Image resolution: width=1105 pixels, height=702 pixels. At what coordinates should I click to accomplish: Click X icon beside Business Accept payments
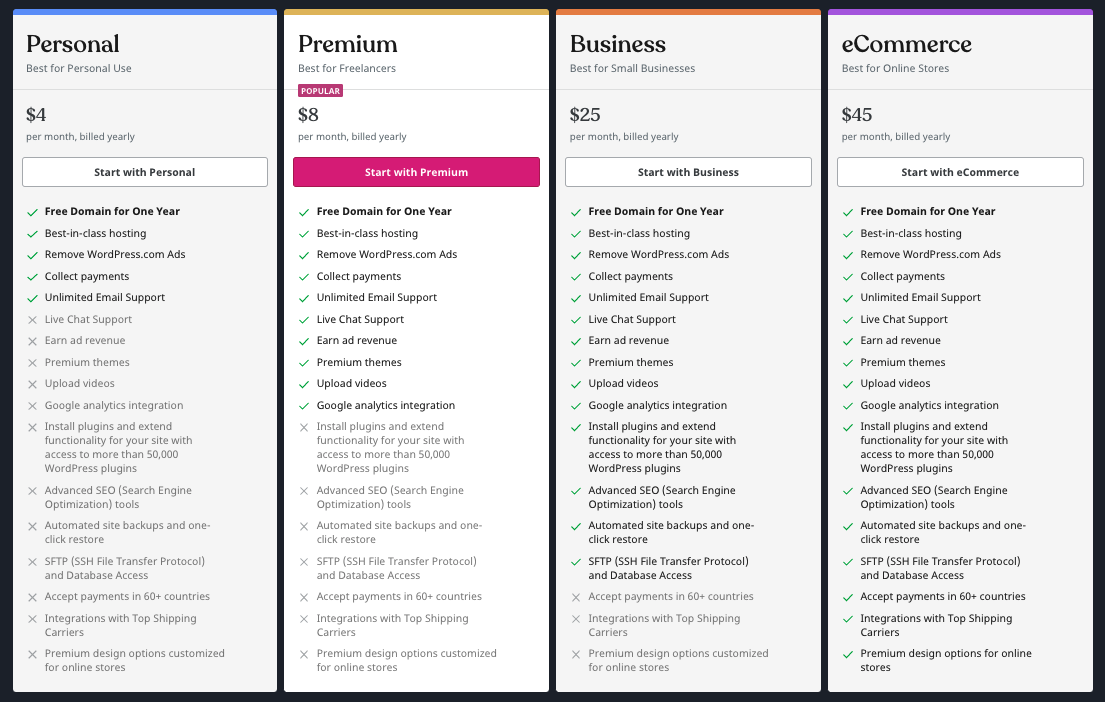577,597
